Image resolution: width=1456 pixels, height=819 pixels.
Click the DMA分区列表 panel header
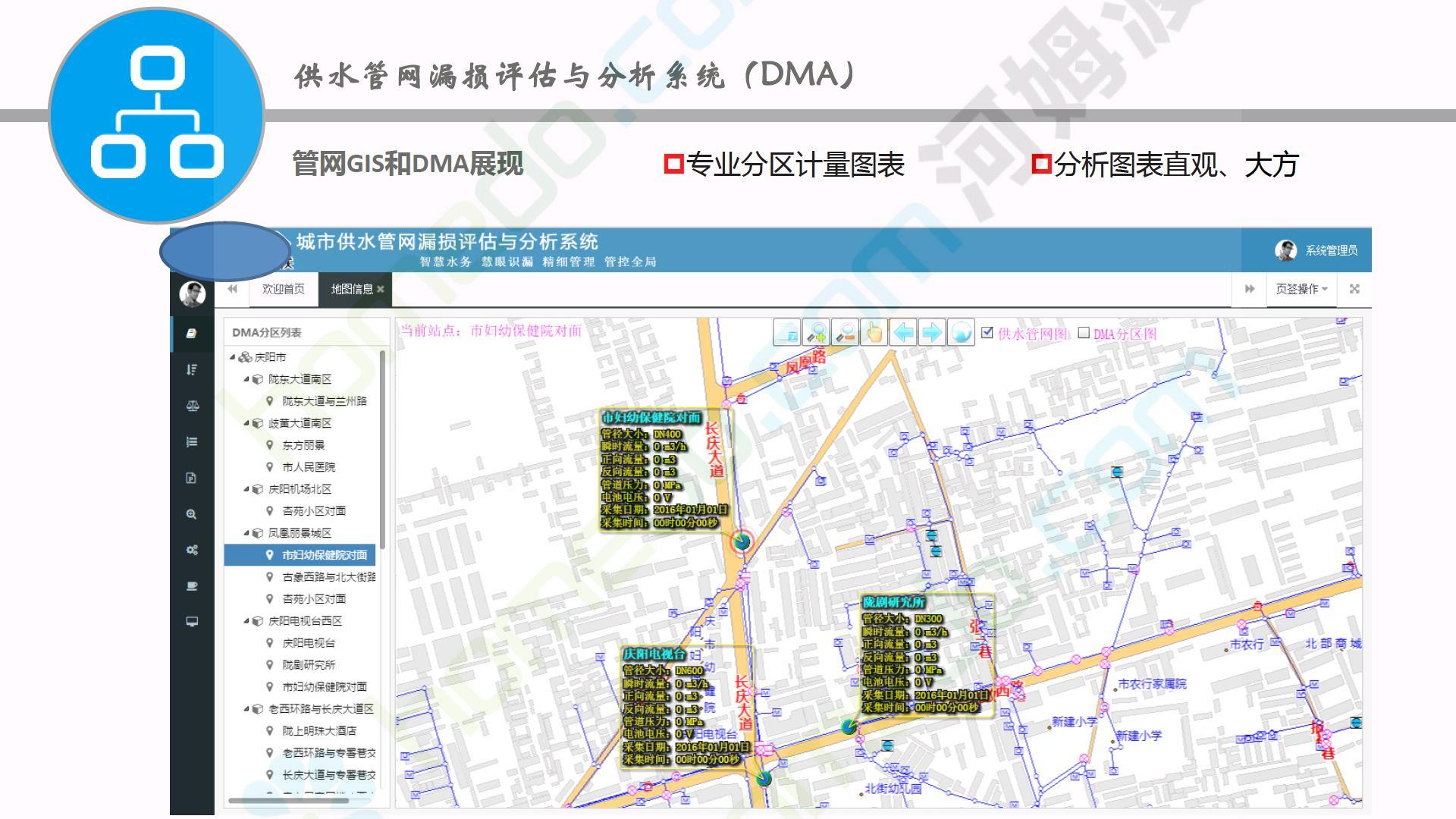[x=267, y=333]
